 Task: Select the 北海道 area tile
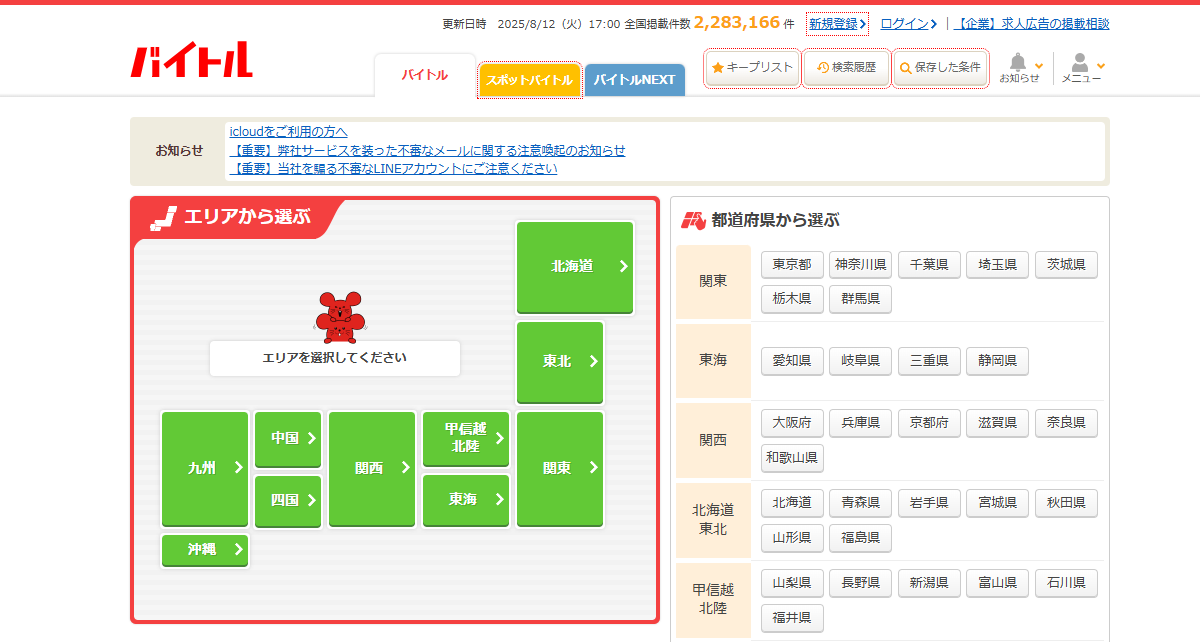click(x=575, y=267)
